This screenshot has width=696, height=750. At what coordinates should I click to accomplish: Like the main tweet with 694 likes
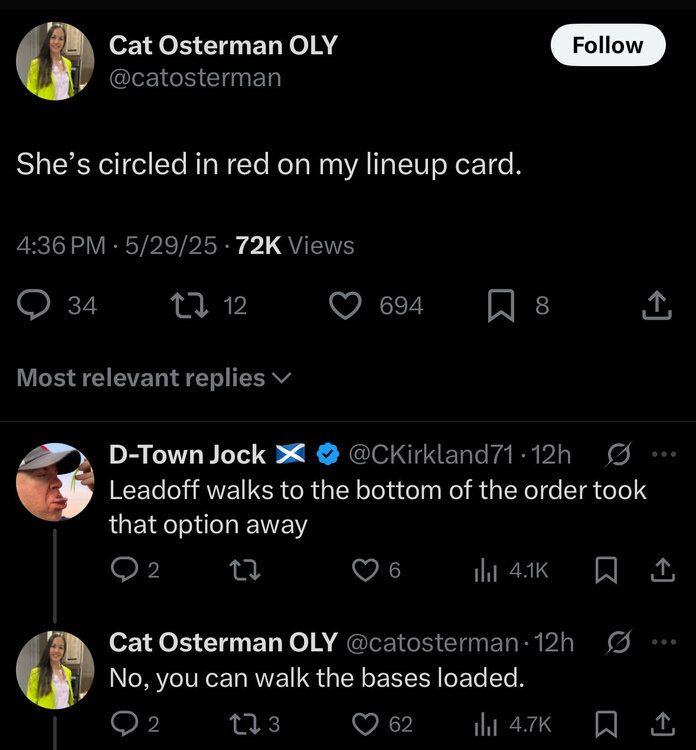[345, 306]
